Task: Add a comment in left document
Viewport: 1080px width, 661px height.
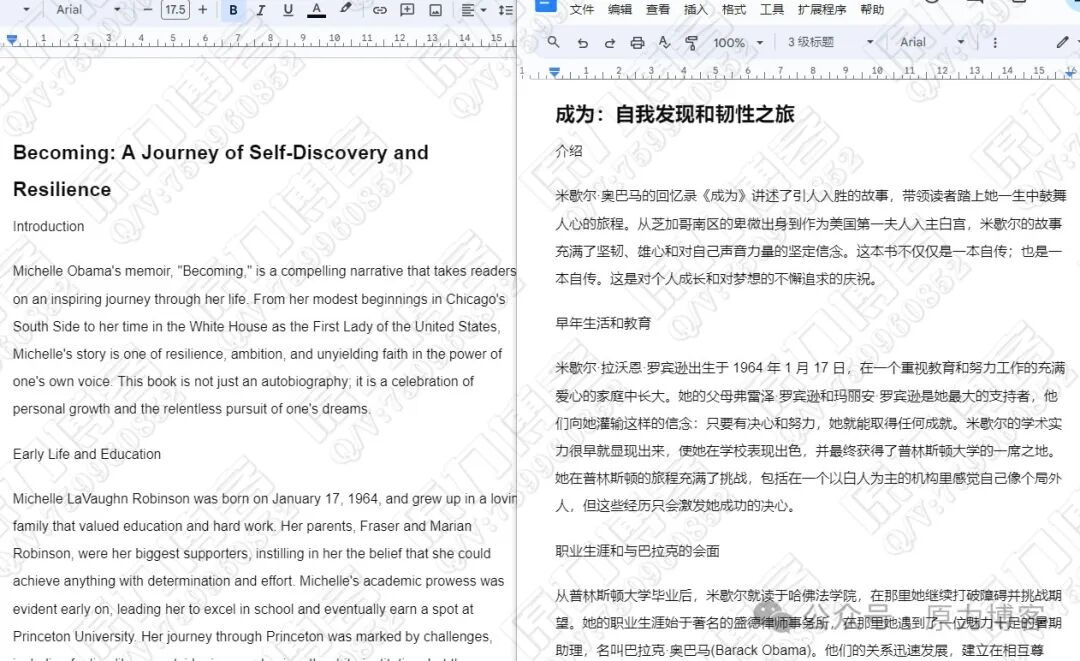Action: 407,10
